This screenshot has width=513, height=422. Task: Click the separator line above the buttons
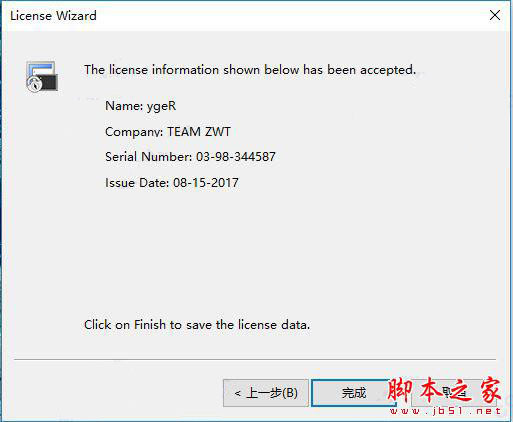255,360
